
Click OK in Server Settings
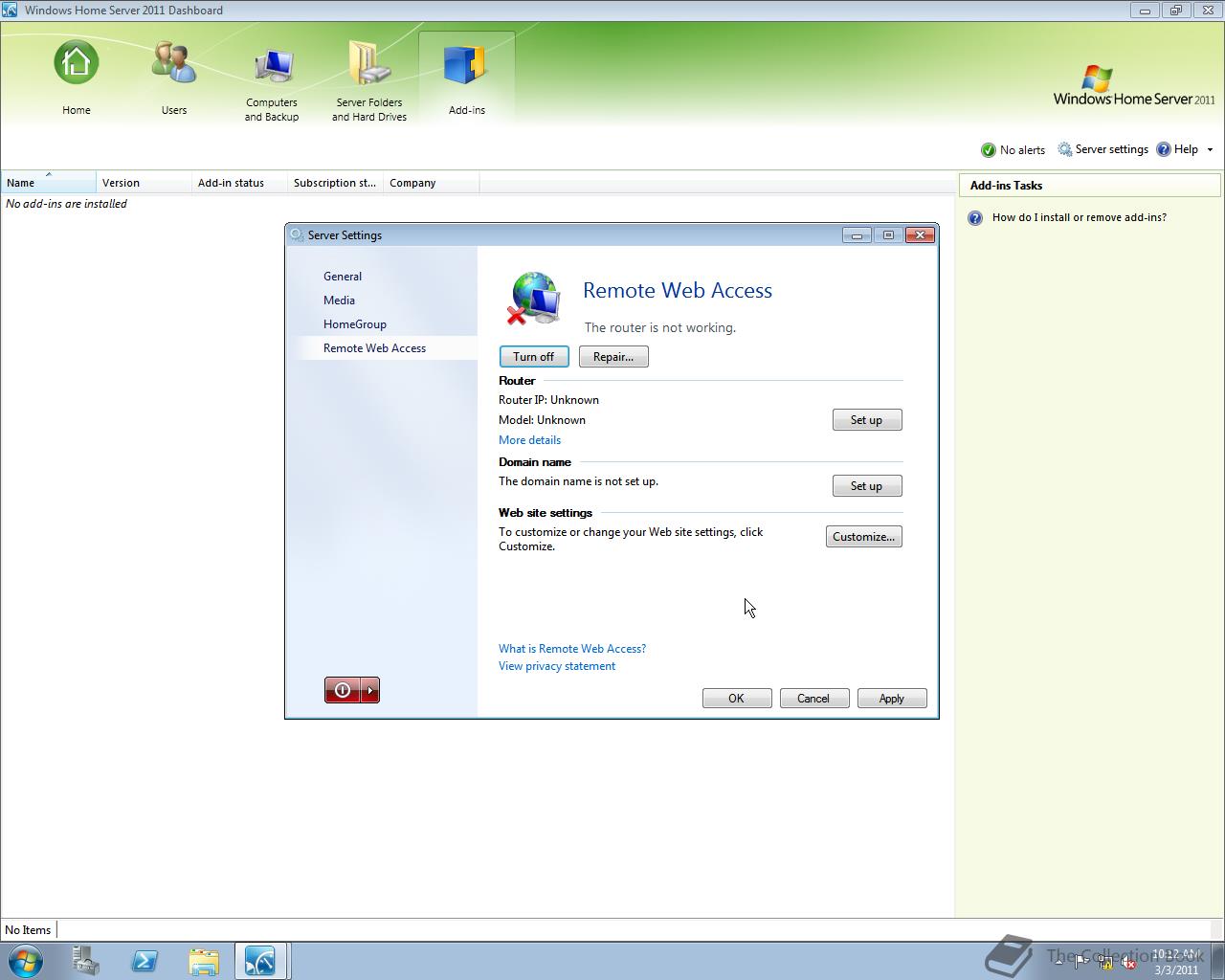point(737,699)
